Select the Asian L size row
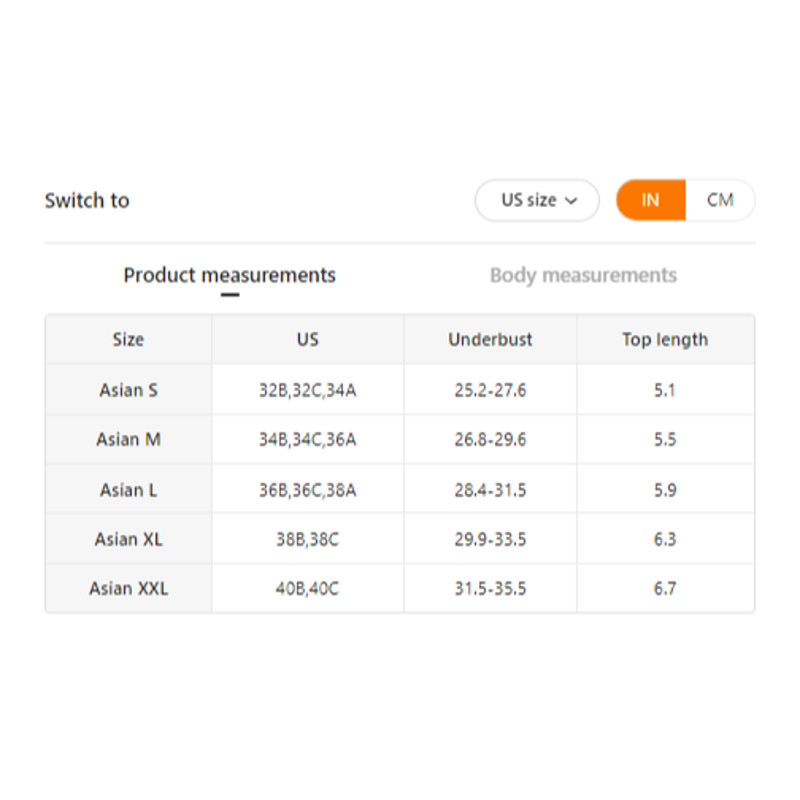The width and height of the screenshot is (800, 800). 128,490
